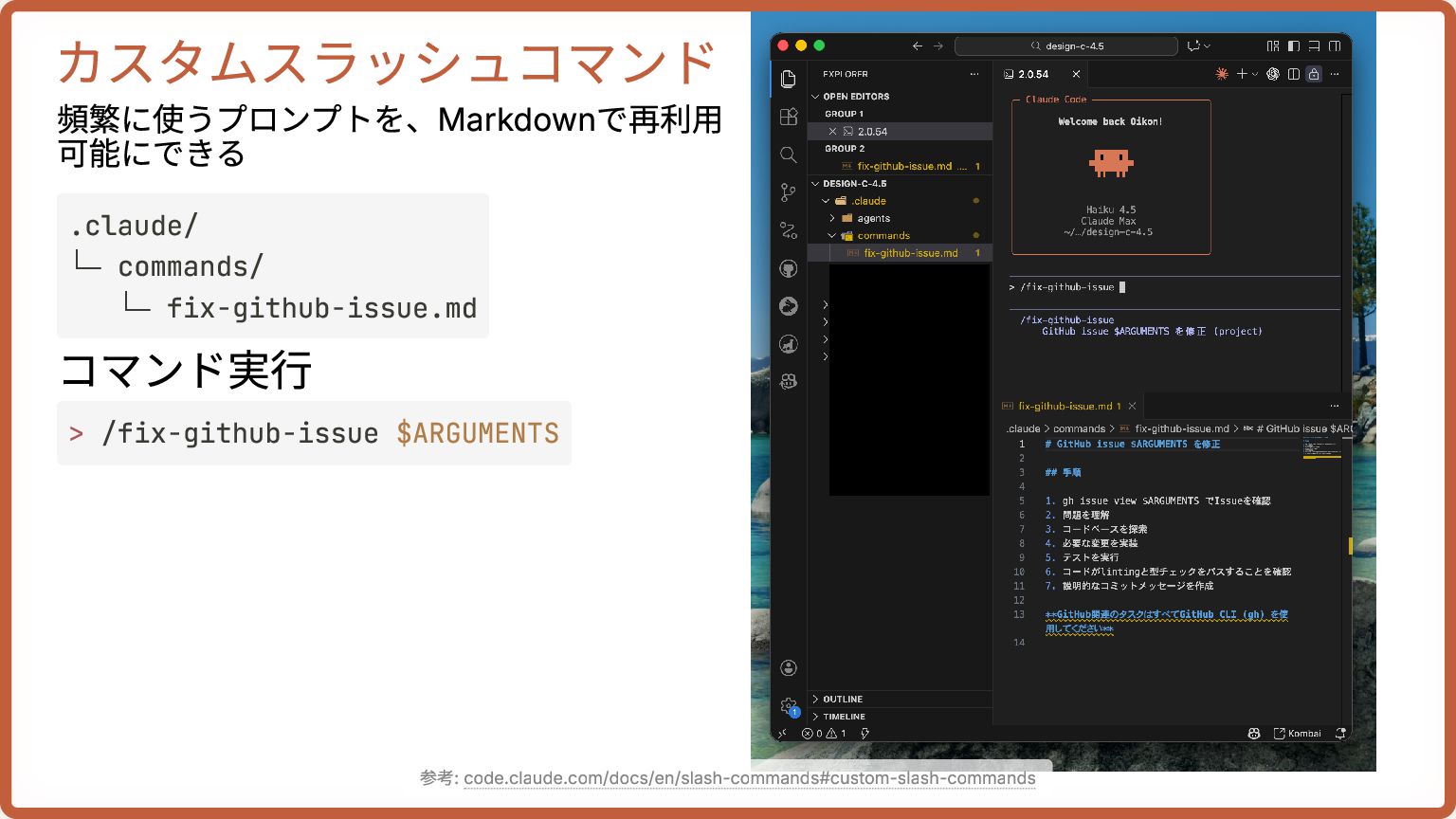Click the errors and warnings status indicator
1456x819 pixels.
tap(824, 733)
